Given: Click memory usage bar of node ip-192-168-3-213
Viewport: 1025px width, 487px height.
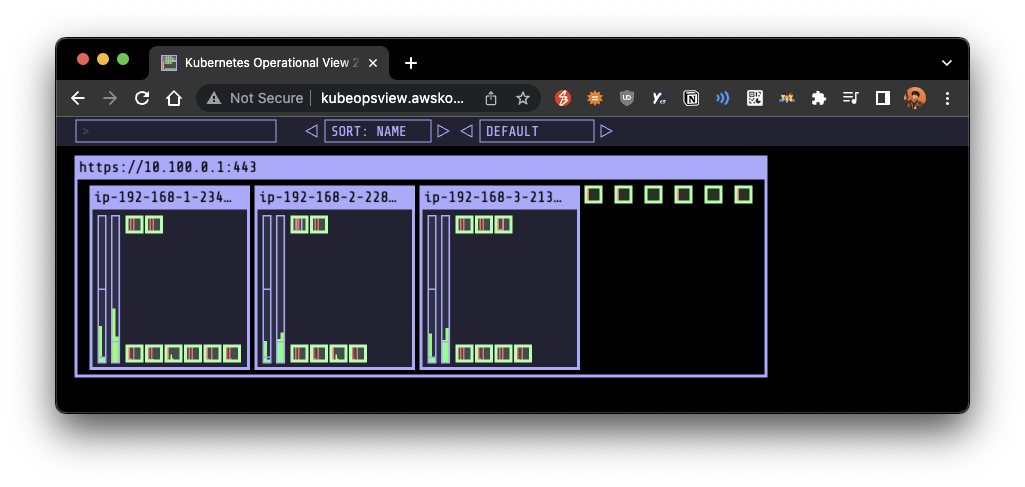Looking at the screenshot, I should [445, 289].
